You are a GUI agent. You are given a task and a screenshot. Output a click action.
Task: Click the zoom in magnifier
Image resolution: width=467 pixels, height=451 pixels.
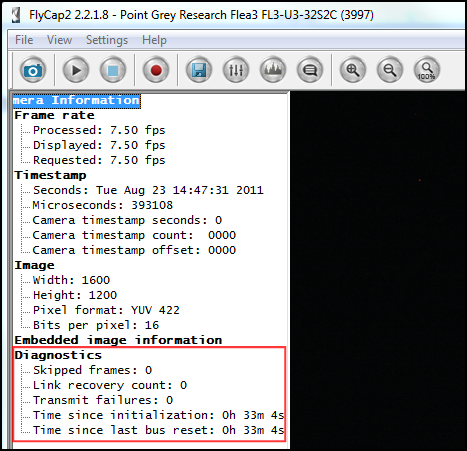353,70
